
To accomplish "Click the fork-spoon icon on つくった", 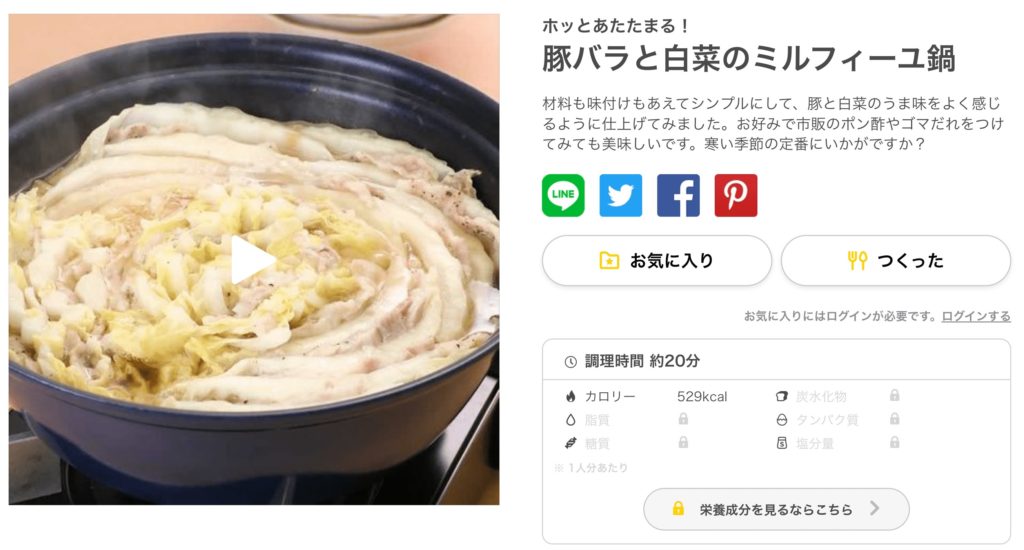I will (x=857, y=261).
